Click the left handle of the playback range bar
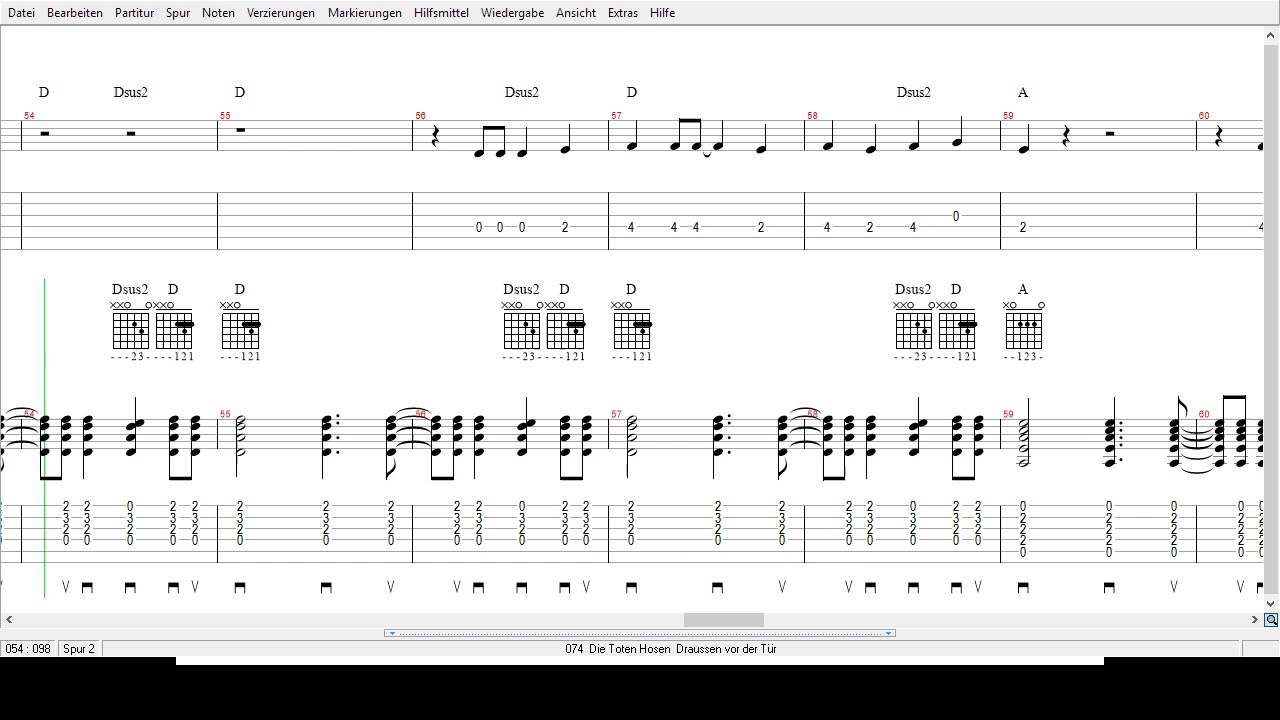Viewport: 1280px width, 720px height. (x=392, y=633)
